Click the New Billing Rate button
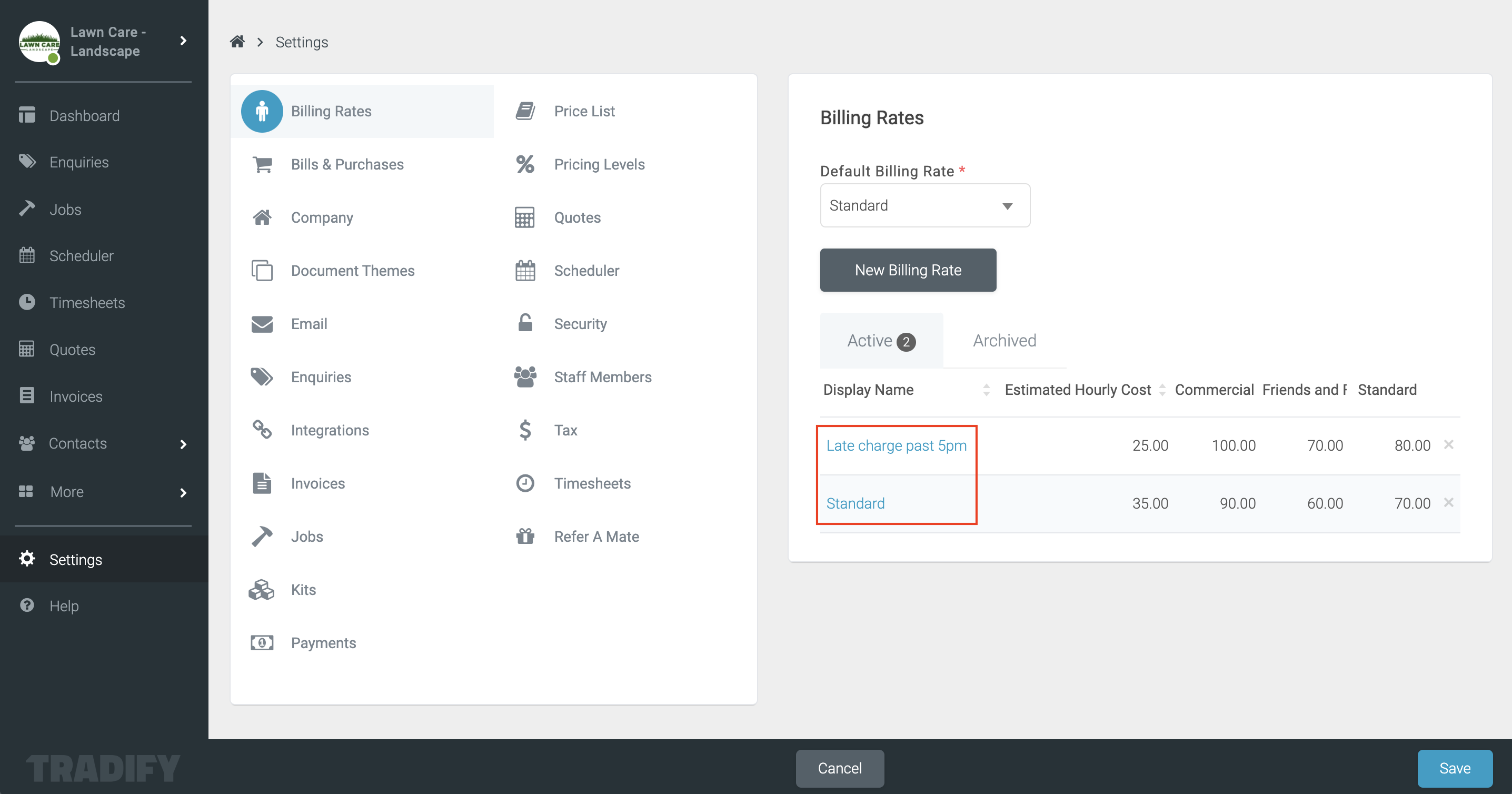This screenshot has width=1512, height=794. coord(908,270)
